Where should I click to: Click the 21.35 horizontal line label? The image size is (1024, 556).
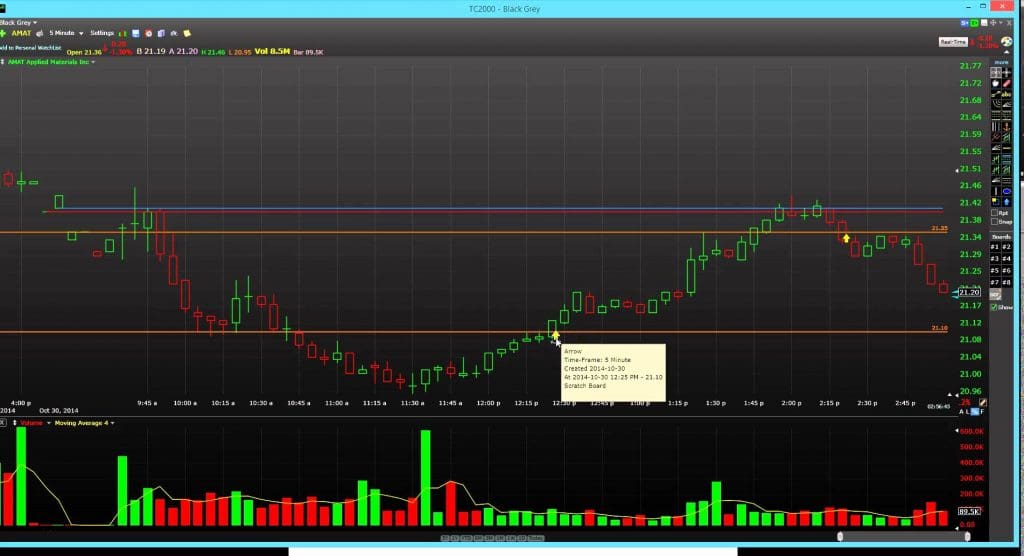(939, 228)
